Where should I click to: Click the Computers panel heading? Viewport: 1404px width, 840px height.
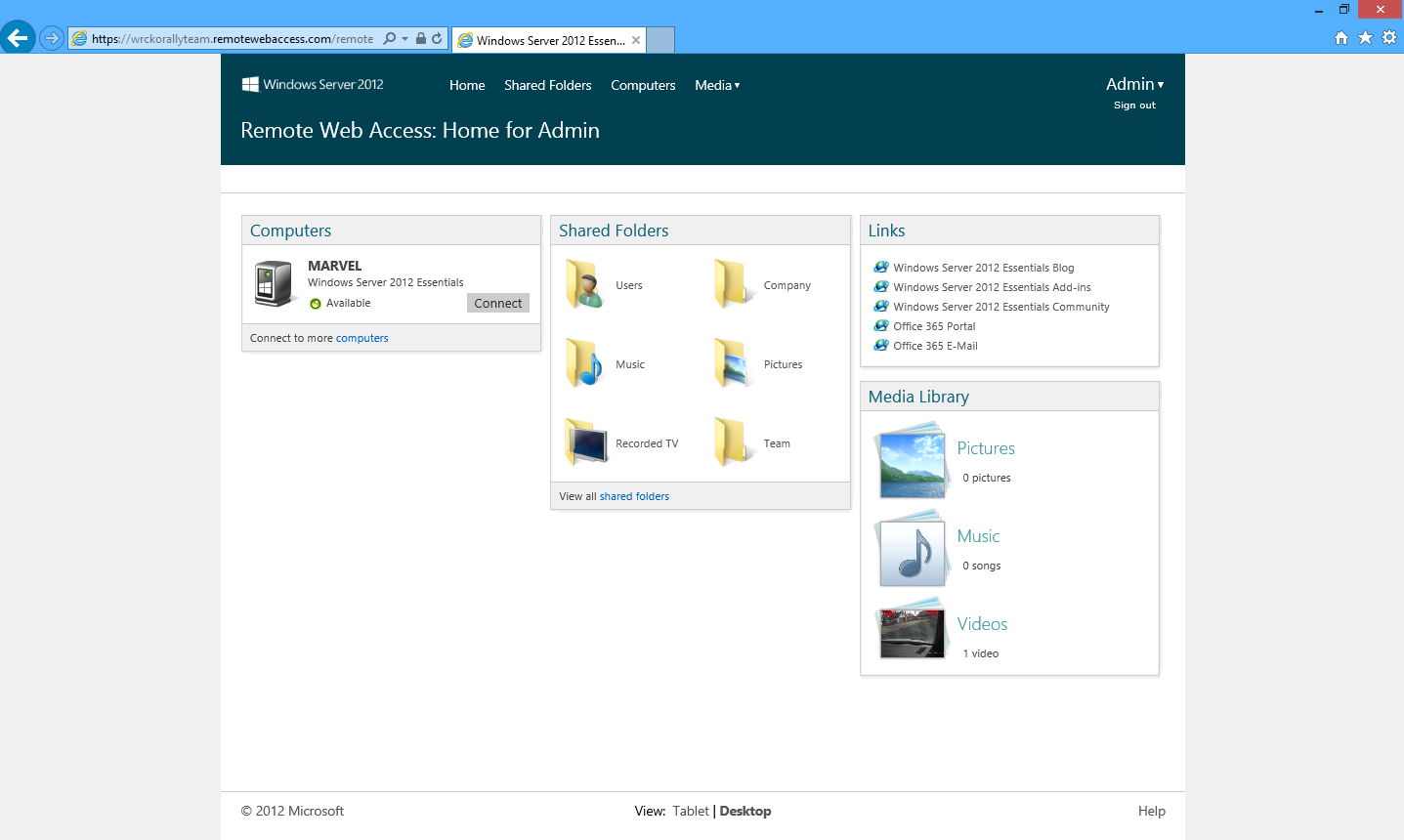pyautogui.click(x=290, y=231)
